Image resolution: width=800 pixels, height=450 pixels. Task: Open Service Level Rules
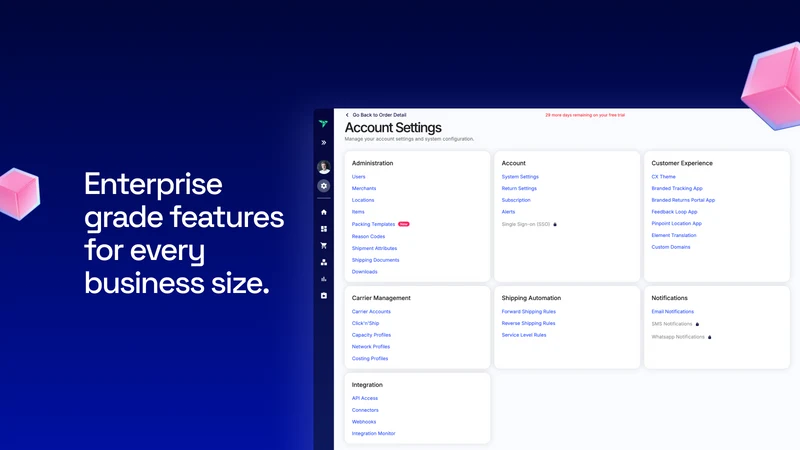tap(523, 335)
